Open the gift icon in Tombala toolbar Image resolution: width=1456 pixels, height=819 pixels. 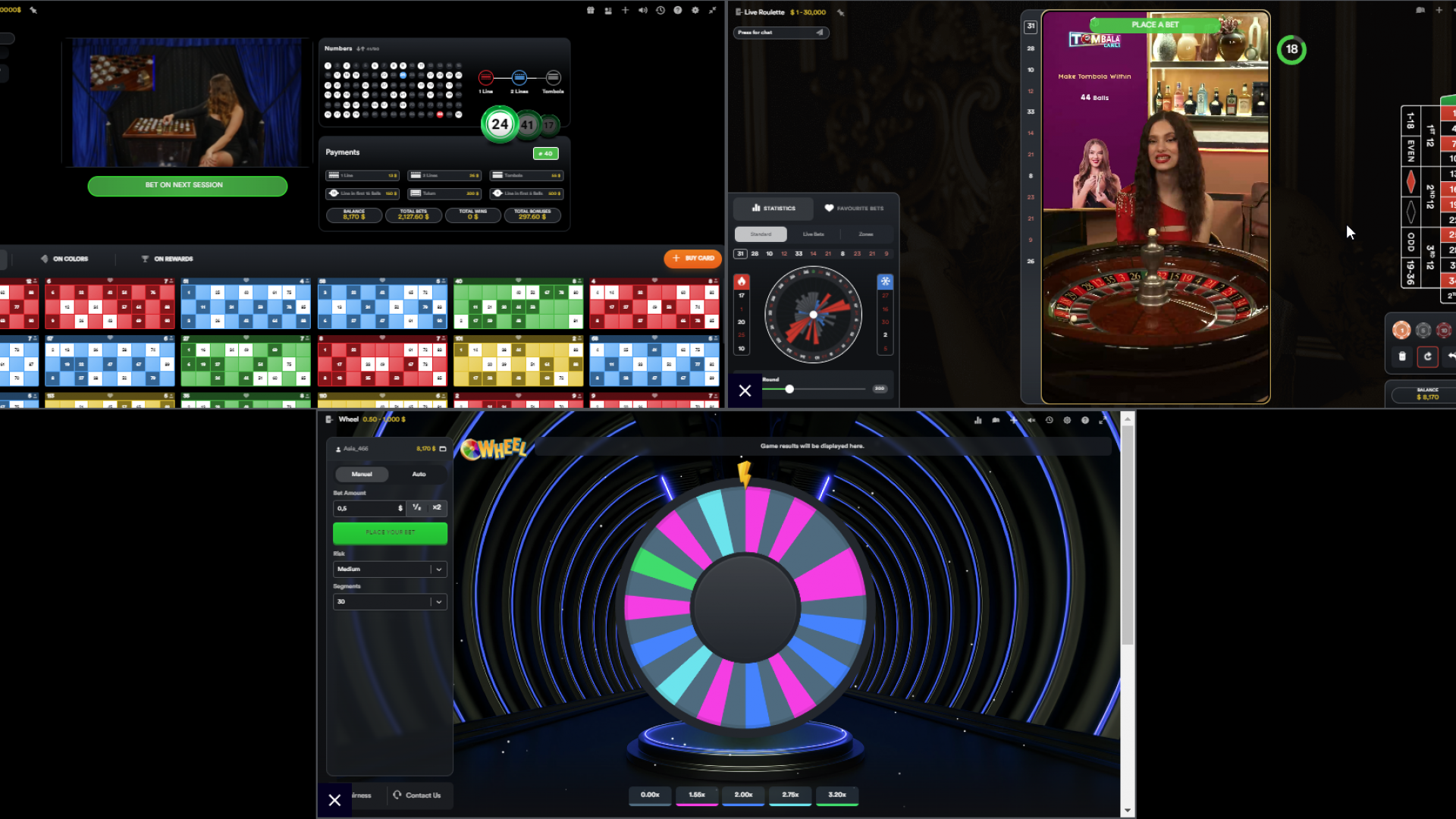click(x=591, y=11)
